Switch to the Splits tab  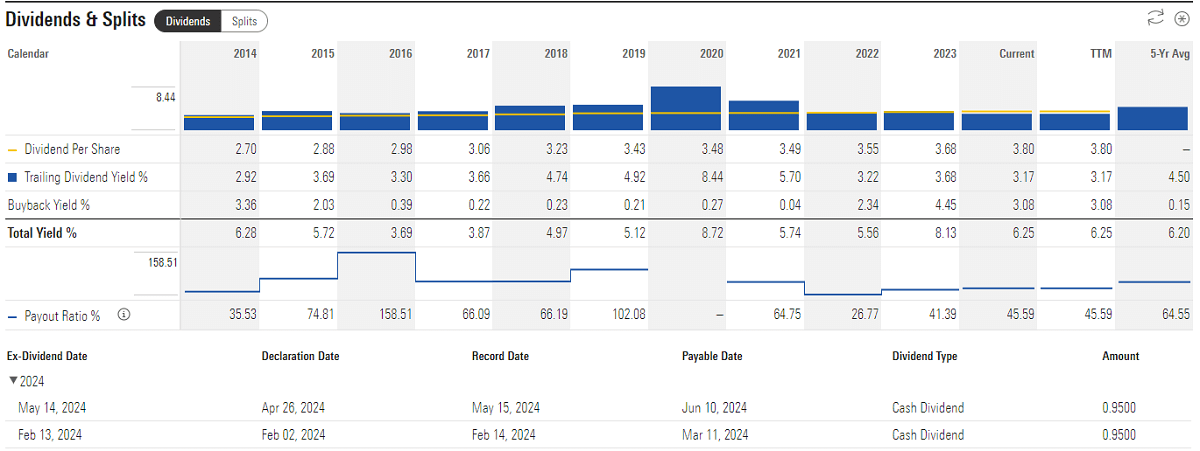click(243, 20)
